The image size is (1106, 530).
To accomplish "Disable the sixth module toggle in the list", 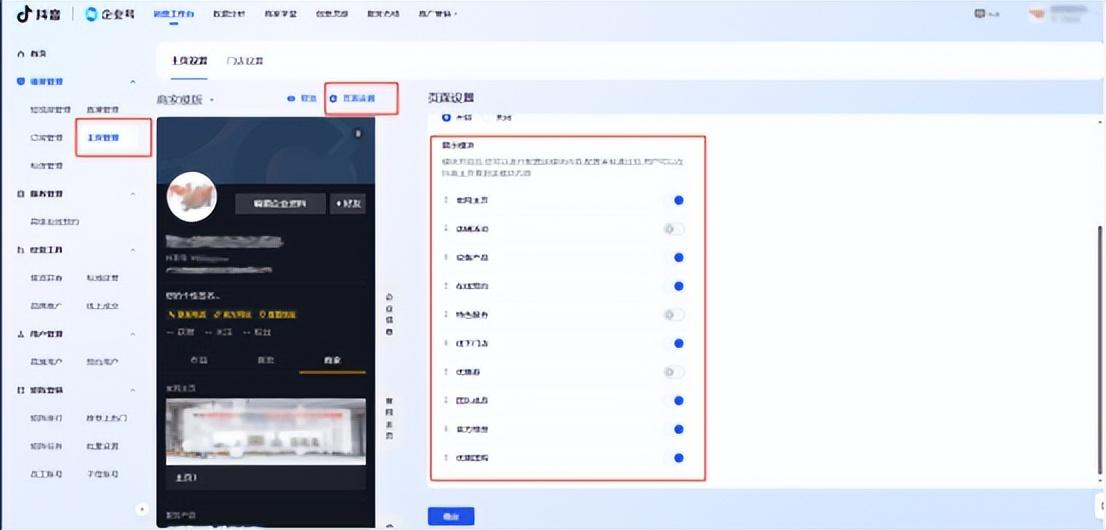I will (675, 344).
